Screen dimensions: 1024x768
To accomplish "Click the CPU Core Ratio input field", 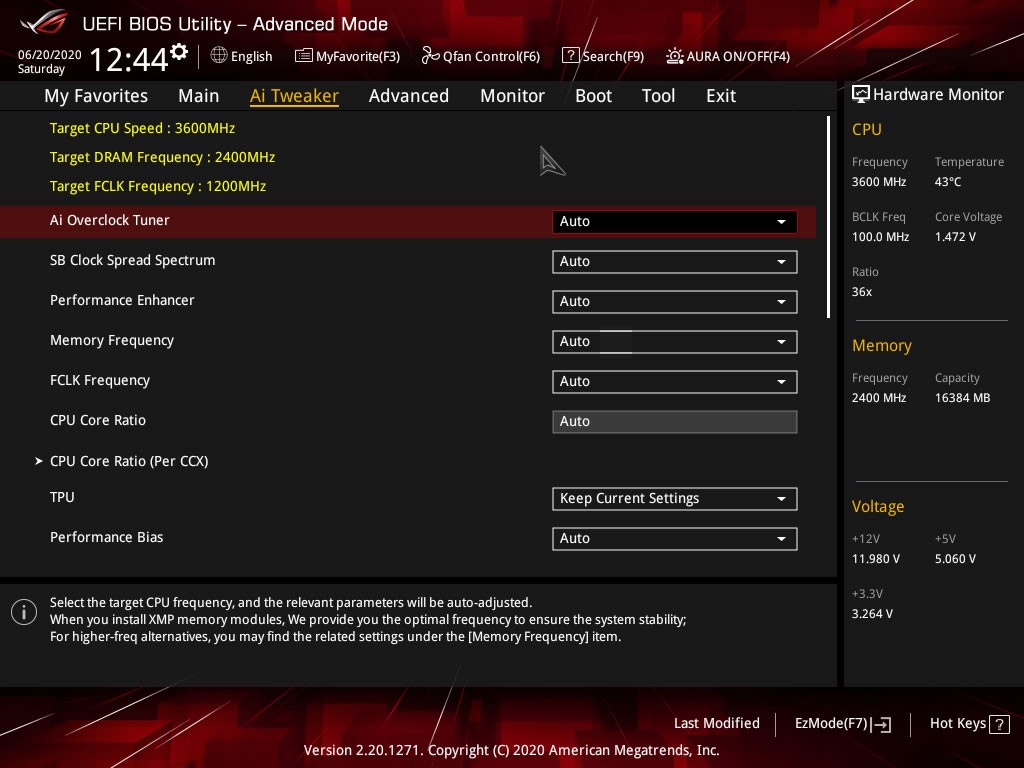I will click(674, 422).
